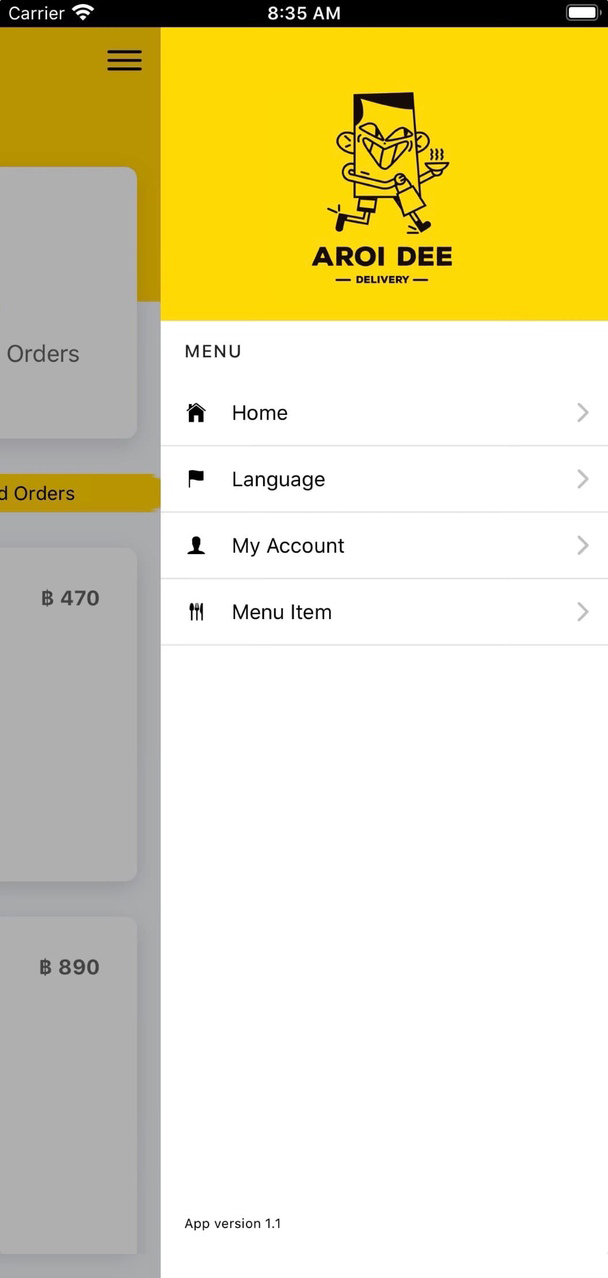Open the My Account row chevron

coord(582,546)
